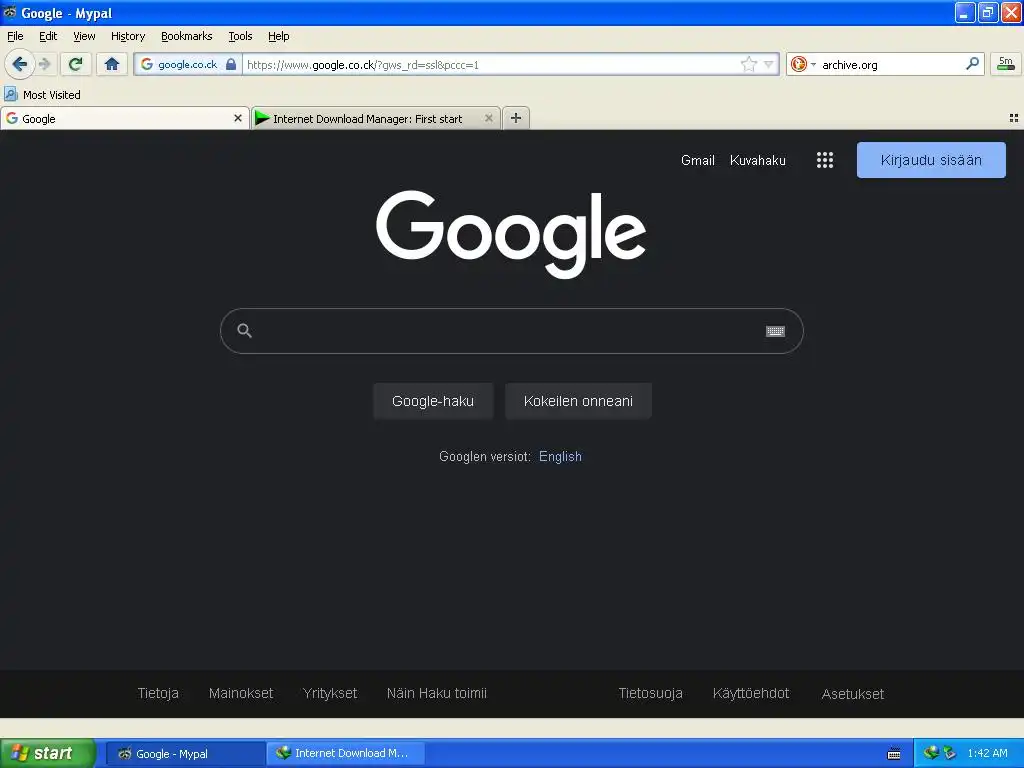The image size is (1024, 768).
Task: Click the Google logo
Action: (511, 234)
